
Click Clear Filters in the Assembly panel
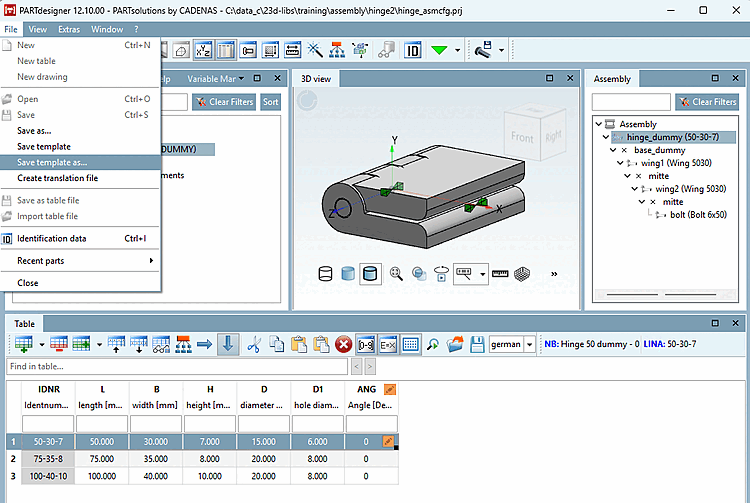[707, 102]
